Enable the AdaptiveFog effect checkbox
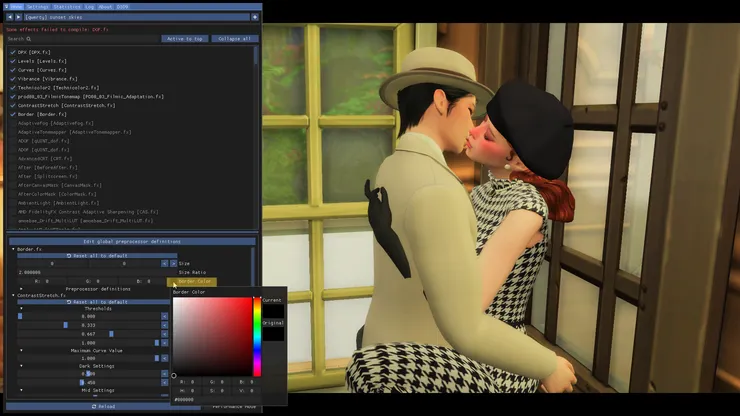This screenshot has height=416, width=740. (13, 123)
